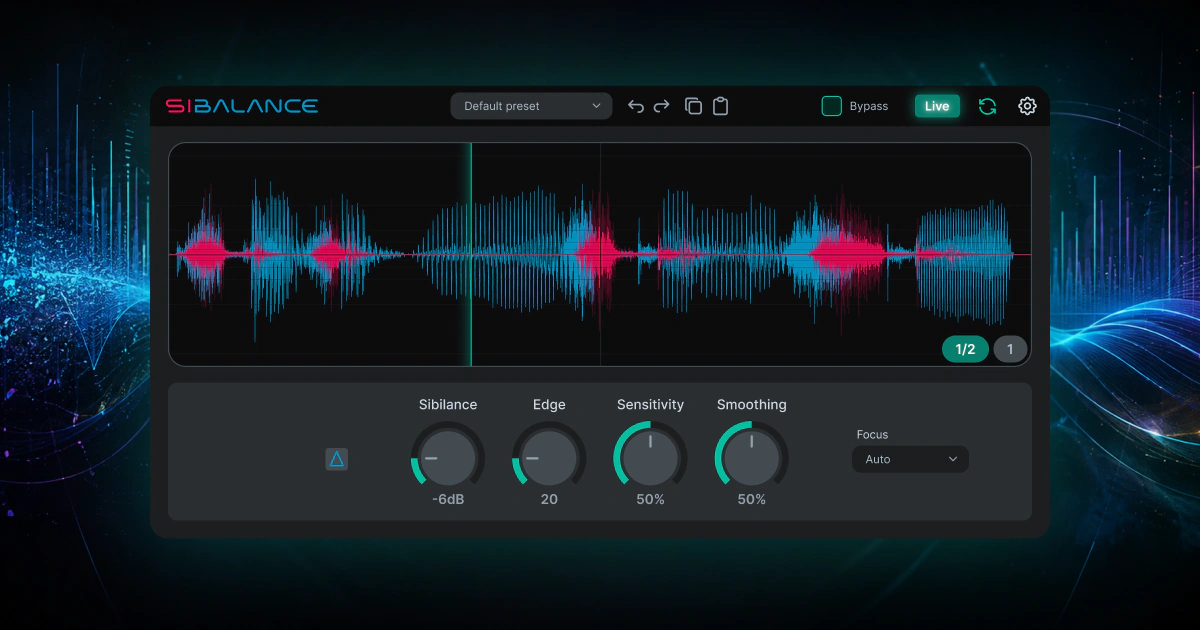Click the undo arrow icon
The height and width of the screenshot is (630, 1200).
636,106
